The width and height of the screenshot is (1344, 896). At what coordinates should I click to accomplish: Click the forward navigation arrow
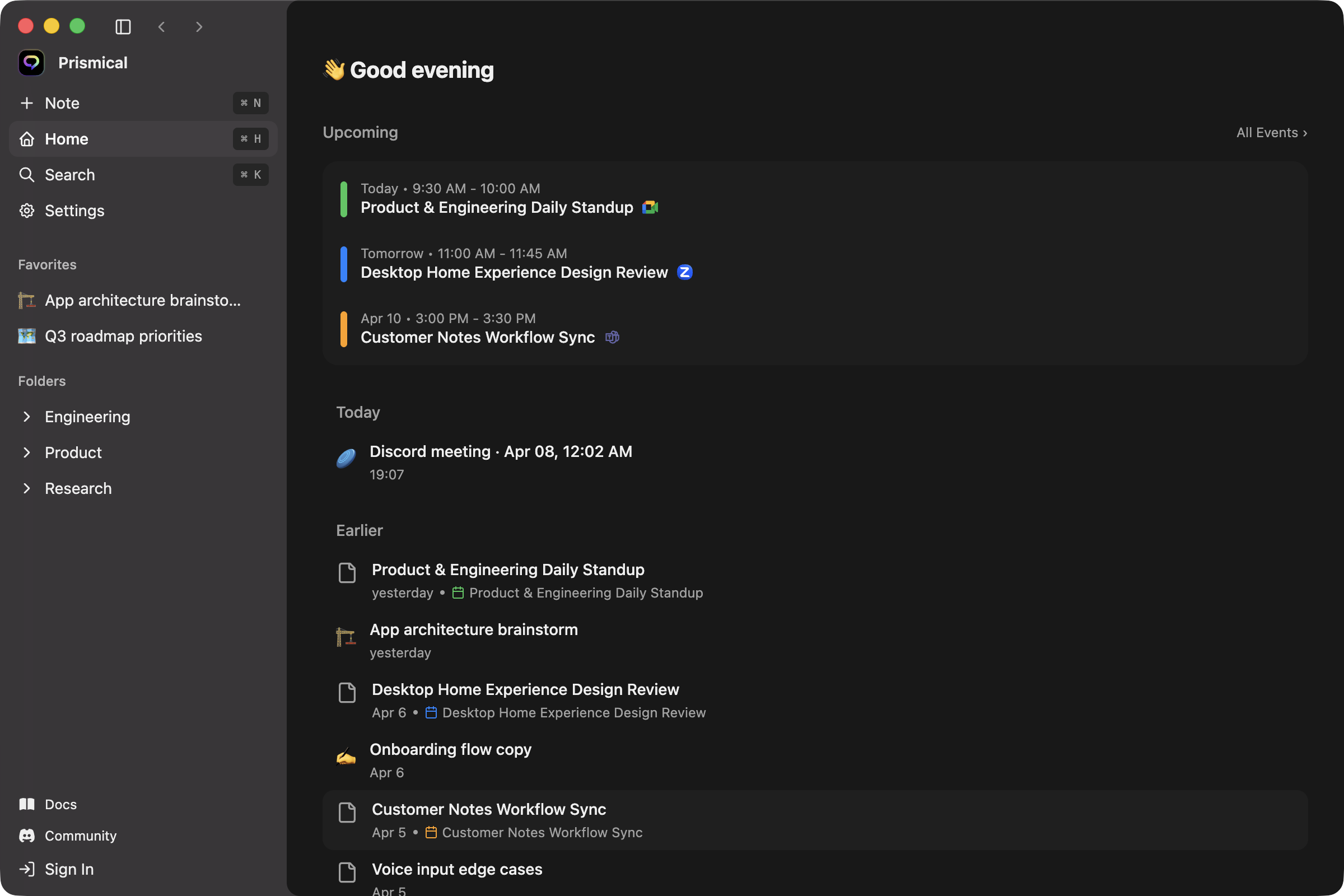pyautogui.click(x=199, y=27)
